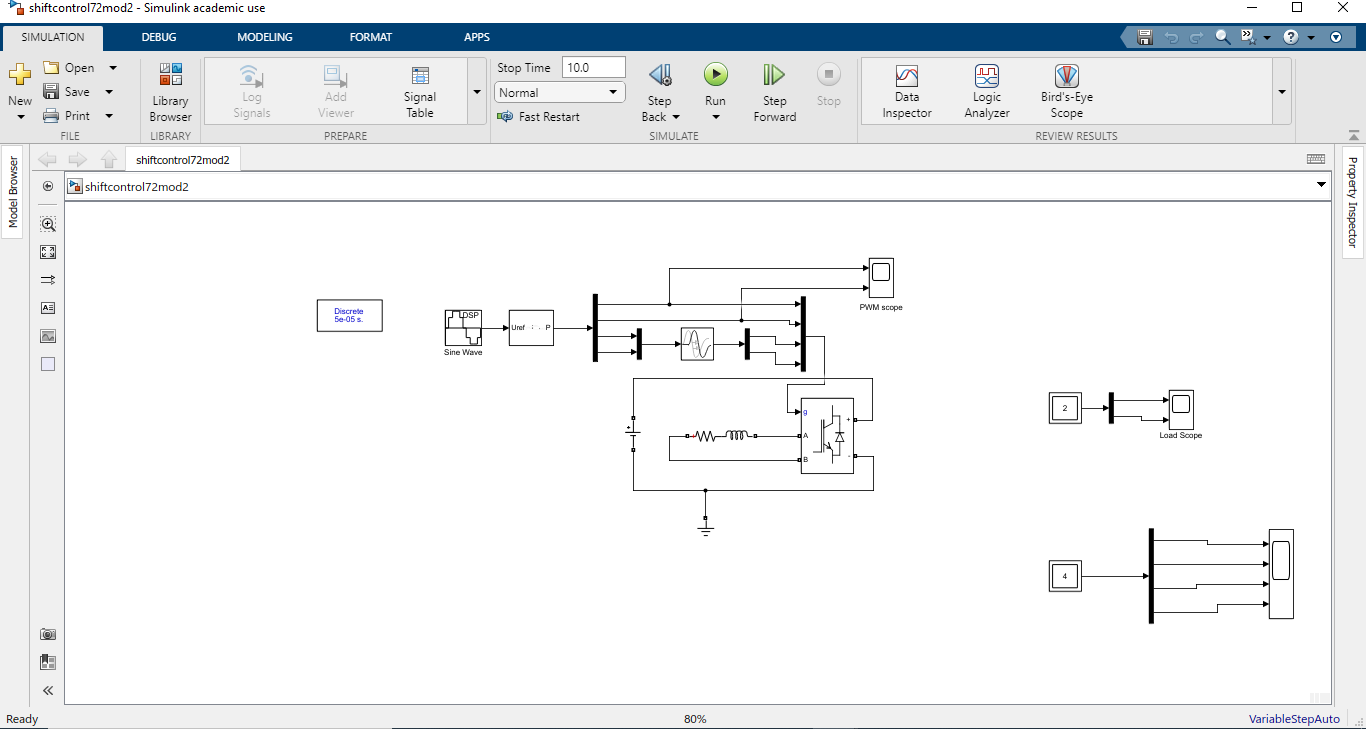Viewport: 1366px width, 729px height.
Task: Click the Zoom tool in palette
Action: (48, 224)
